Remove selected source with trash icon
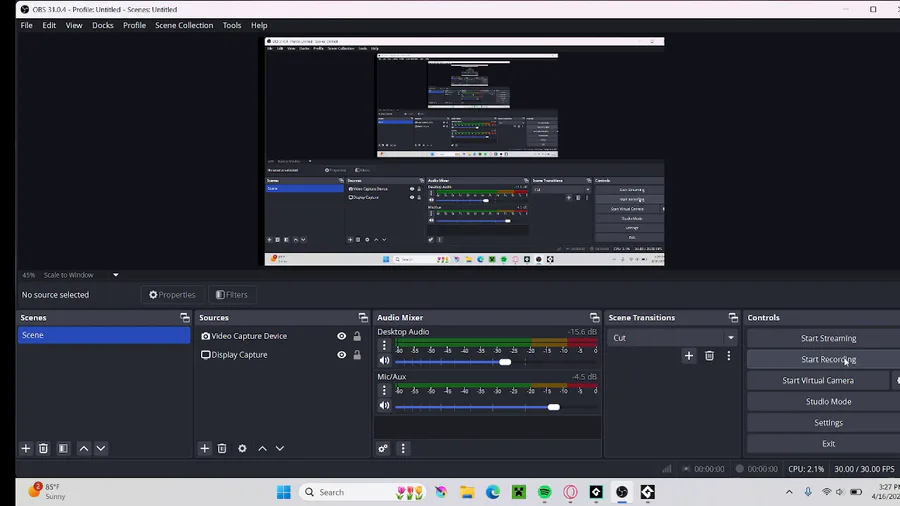 pyautogui.click(x=222, y=449)
